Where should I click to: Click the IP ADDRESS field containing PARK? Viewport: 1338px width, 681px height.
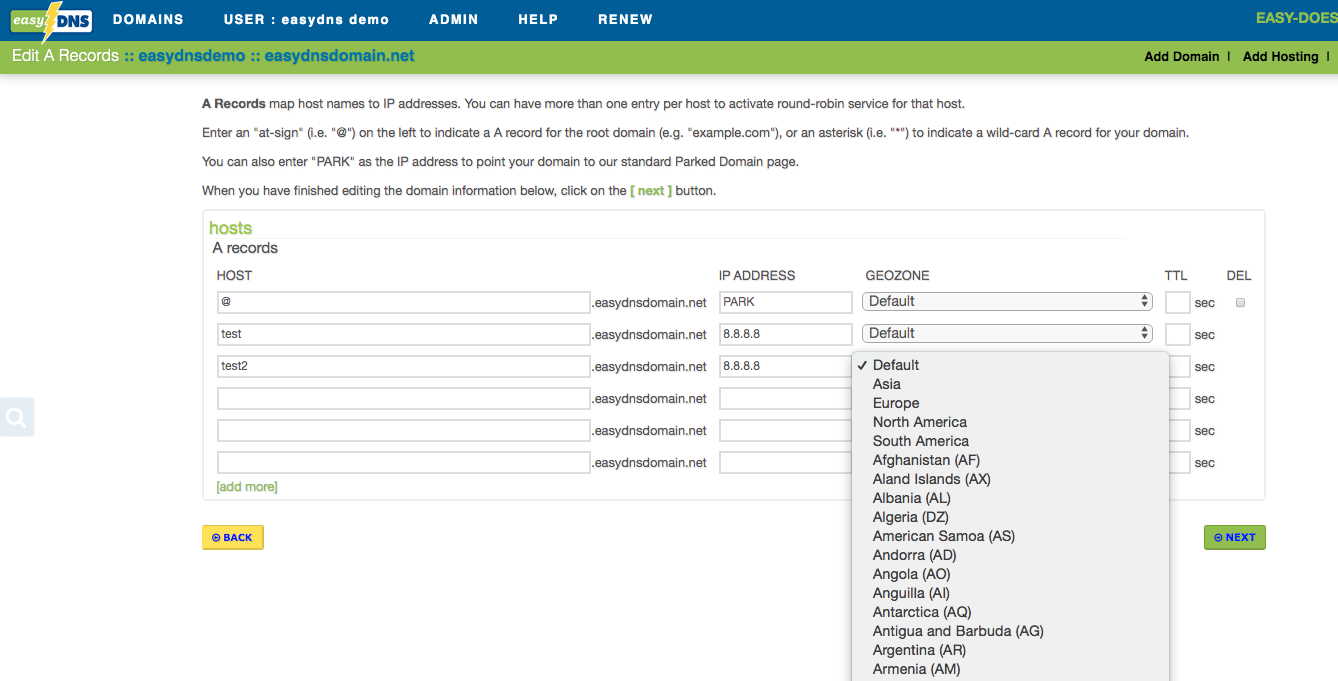click(785, 301)
